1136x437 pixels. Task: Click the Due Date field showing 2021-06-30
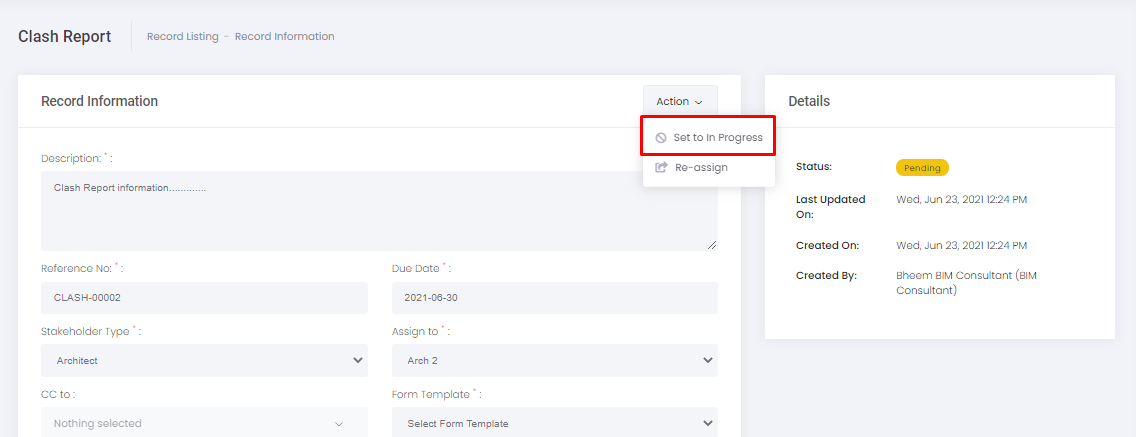554,298
